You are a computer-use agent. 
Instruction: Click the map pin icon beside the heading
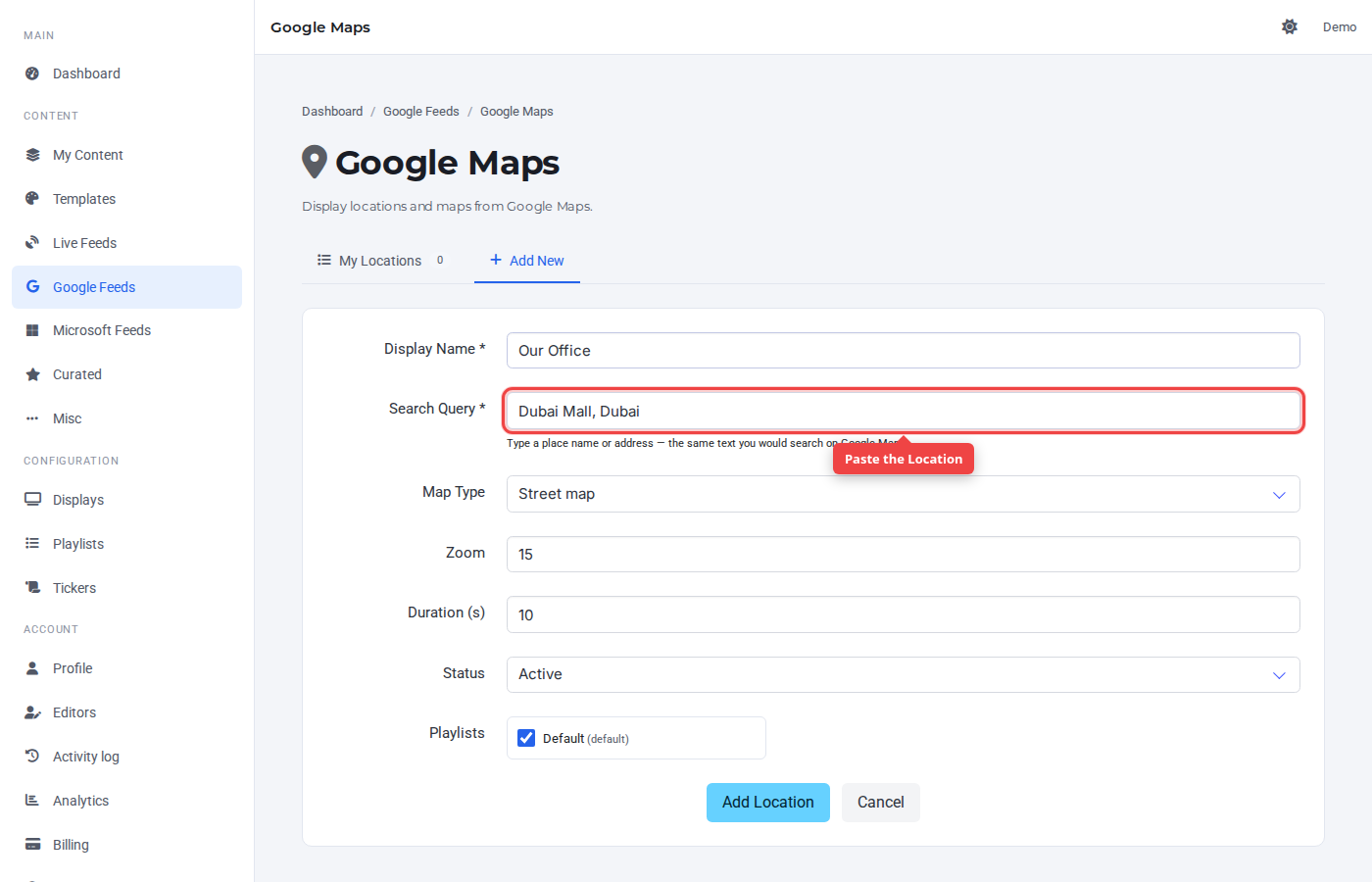click(x=314, y=163)
